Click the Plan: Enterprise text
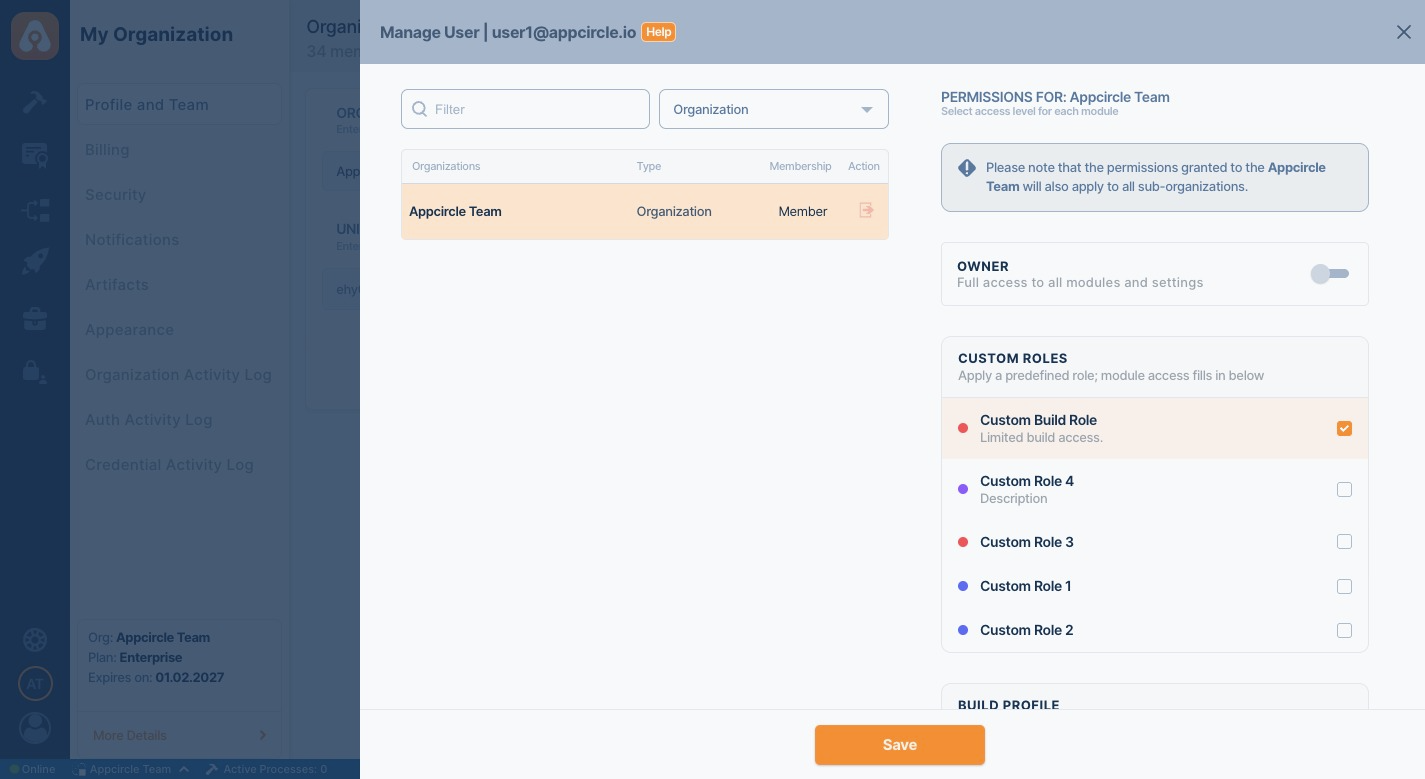Viewport: 1425px width, 779px height. pos(135,657)
